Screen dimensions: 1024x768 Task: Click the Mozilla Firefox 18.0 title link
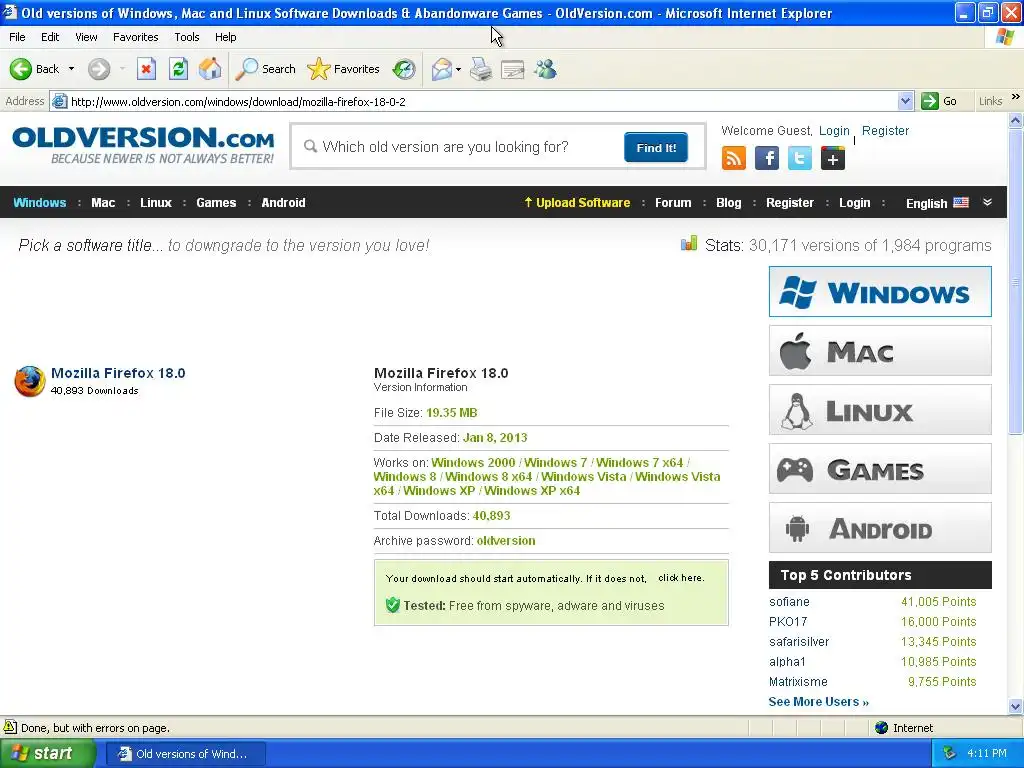(x=118, y=373)
